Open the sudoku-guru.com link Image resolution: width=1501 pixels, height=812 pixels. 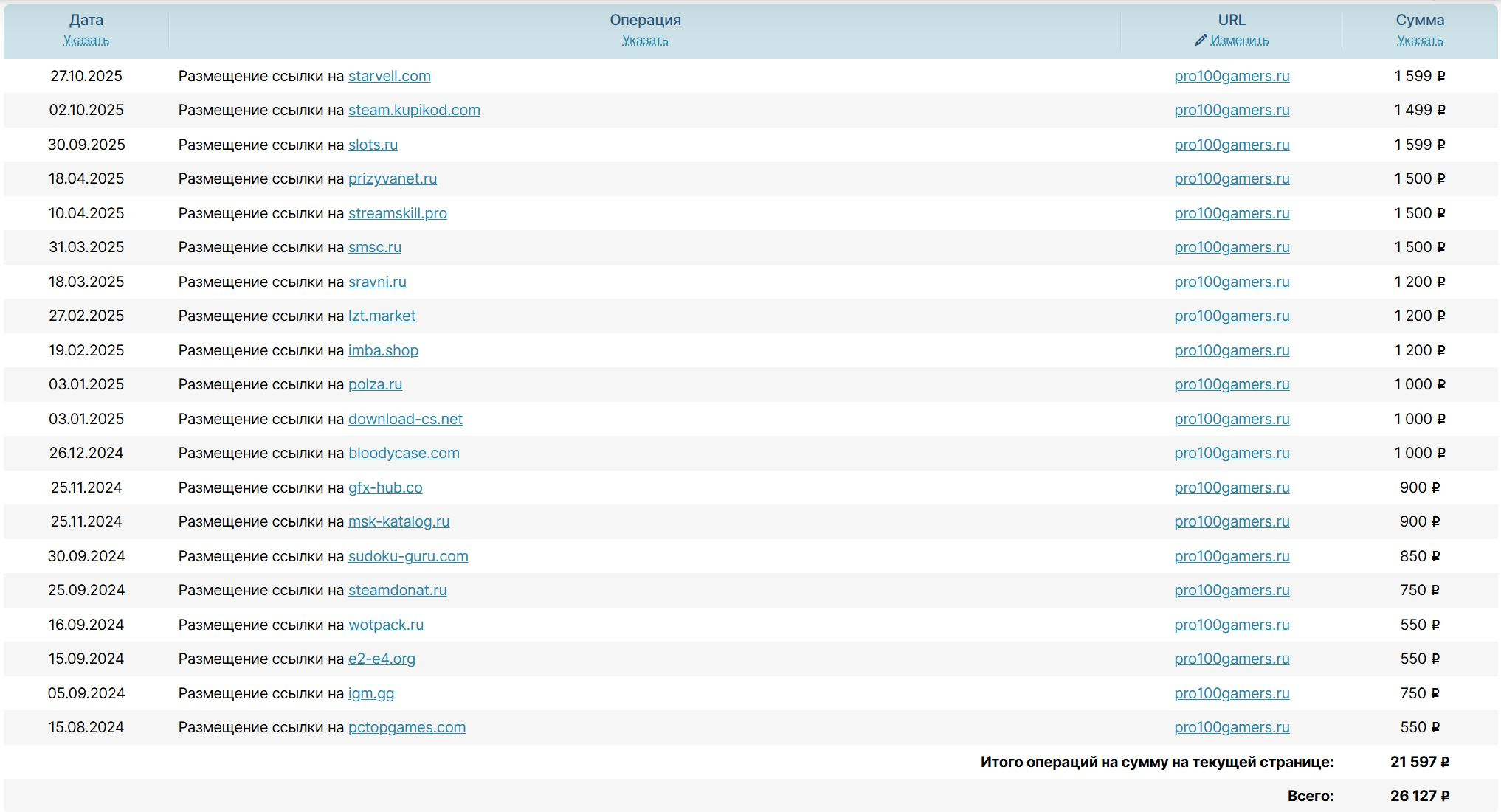(408, 556)
